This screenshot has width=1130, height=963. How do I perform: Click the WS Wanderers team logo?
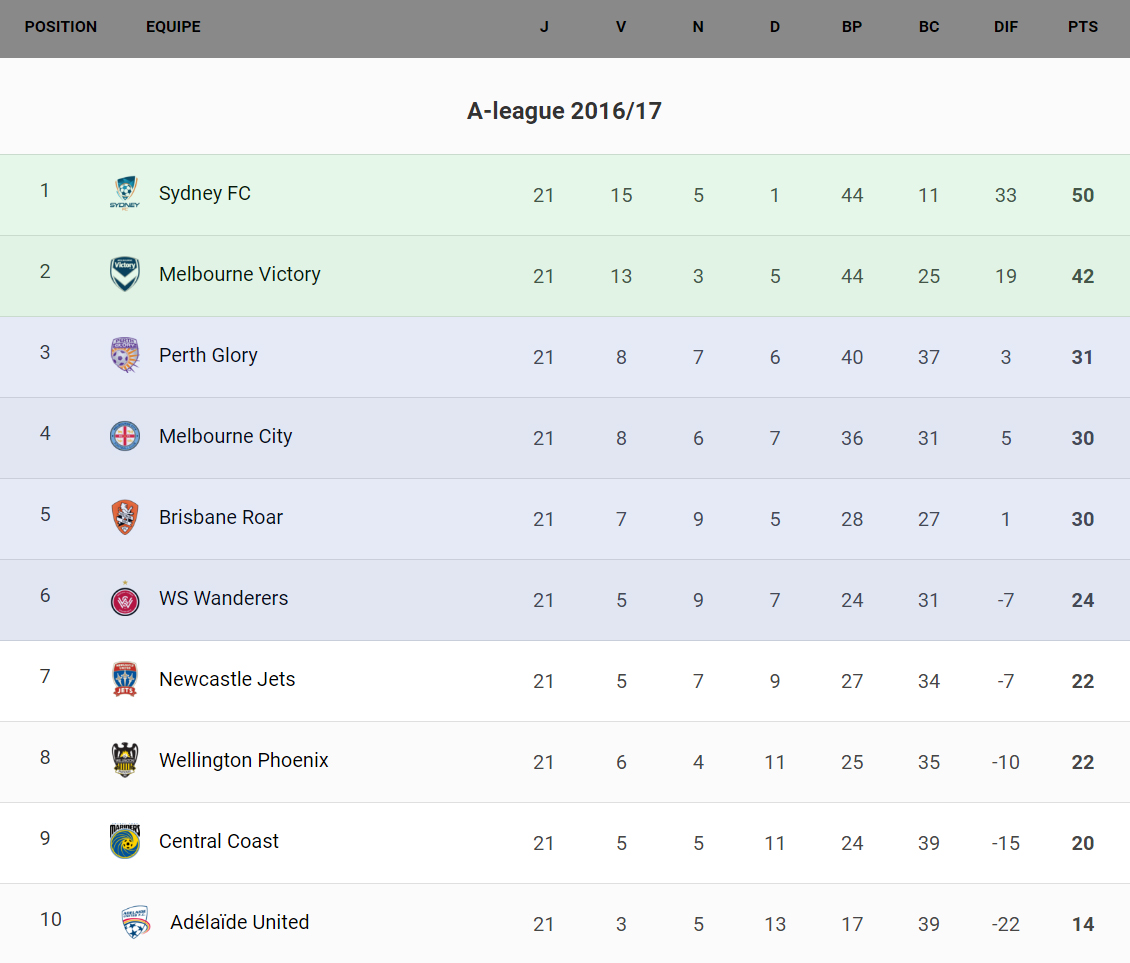coord(124,598)
